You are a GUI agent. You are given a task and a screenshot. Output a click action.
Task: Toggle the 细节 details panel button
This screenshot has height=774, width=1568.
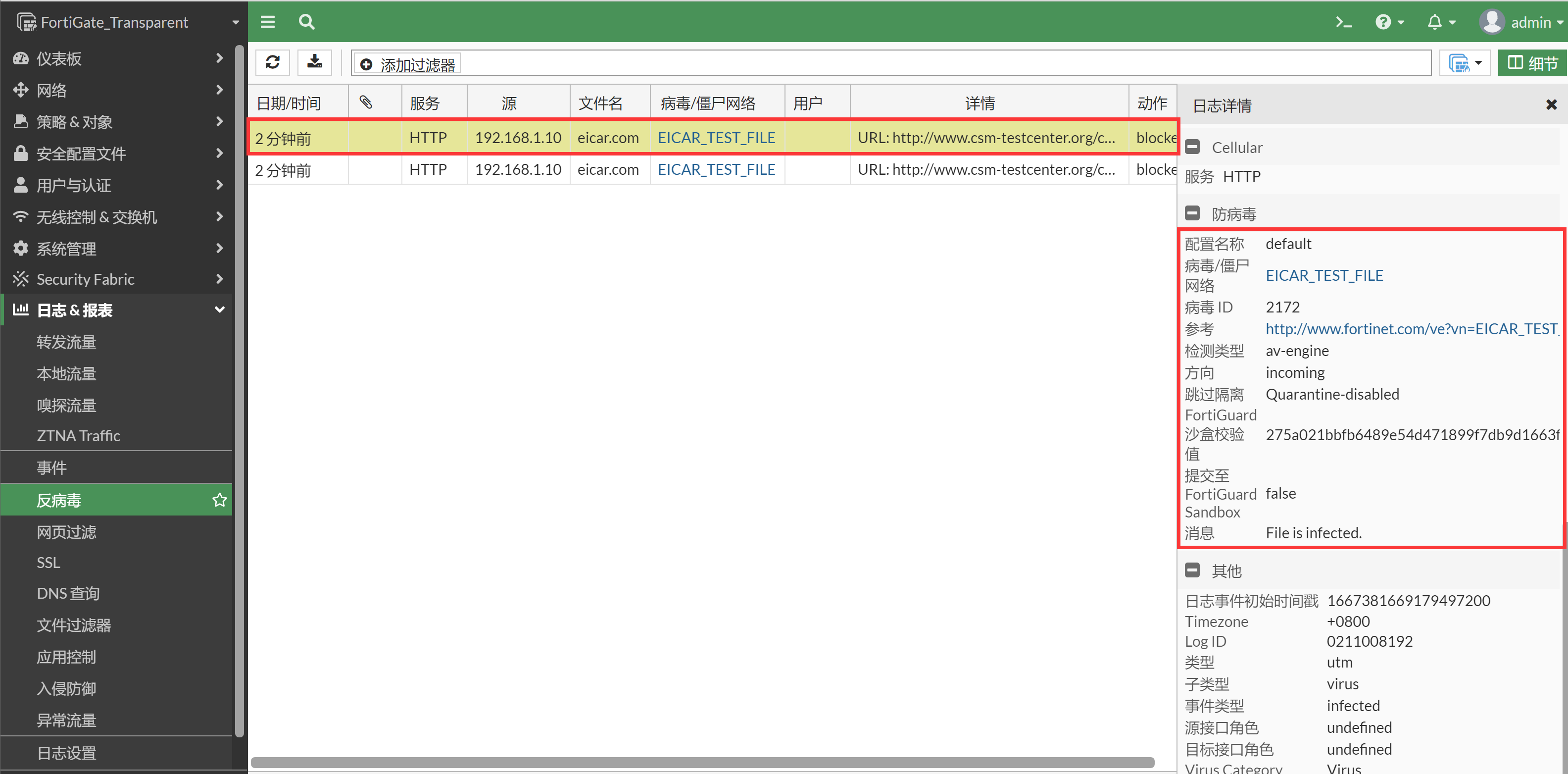[x=1532, y=63]
